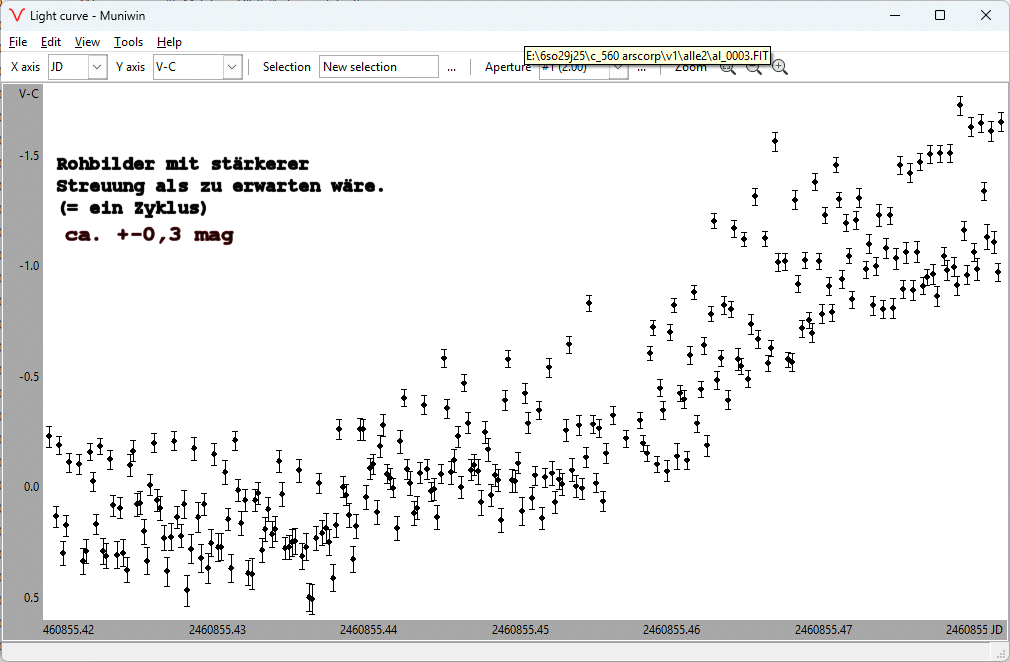This screenshot has width=1010, height=662.
Task: Click the ellipsis button beside Aperture dropdown
Action: click(641, 69)
